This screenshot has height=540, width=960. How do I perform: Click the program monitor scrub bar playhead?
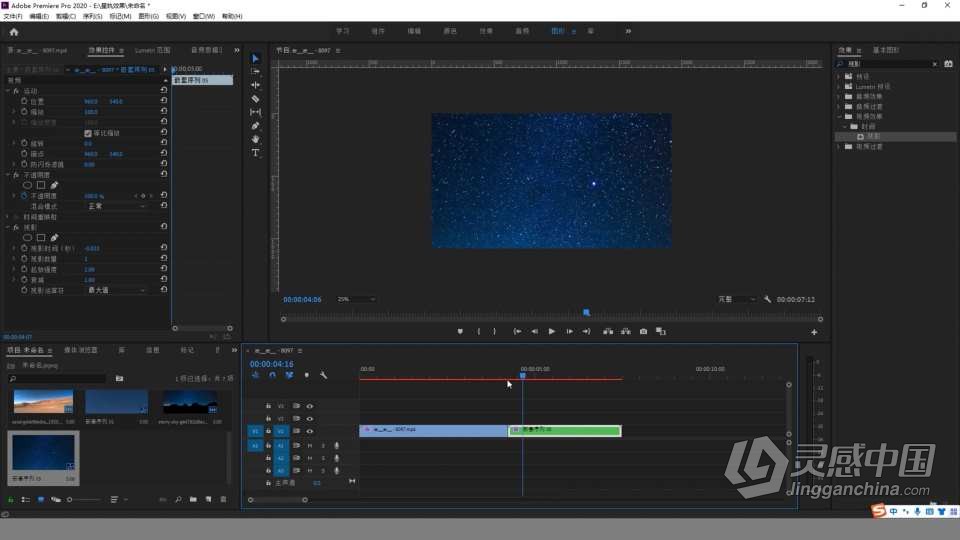(x=587, y=313)
